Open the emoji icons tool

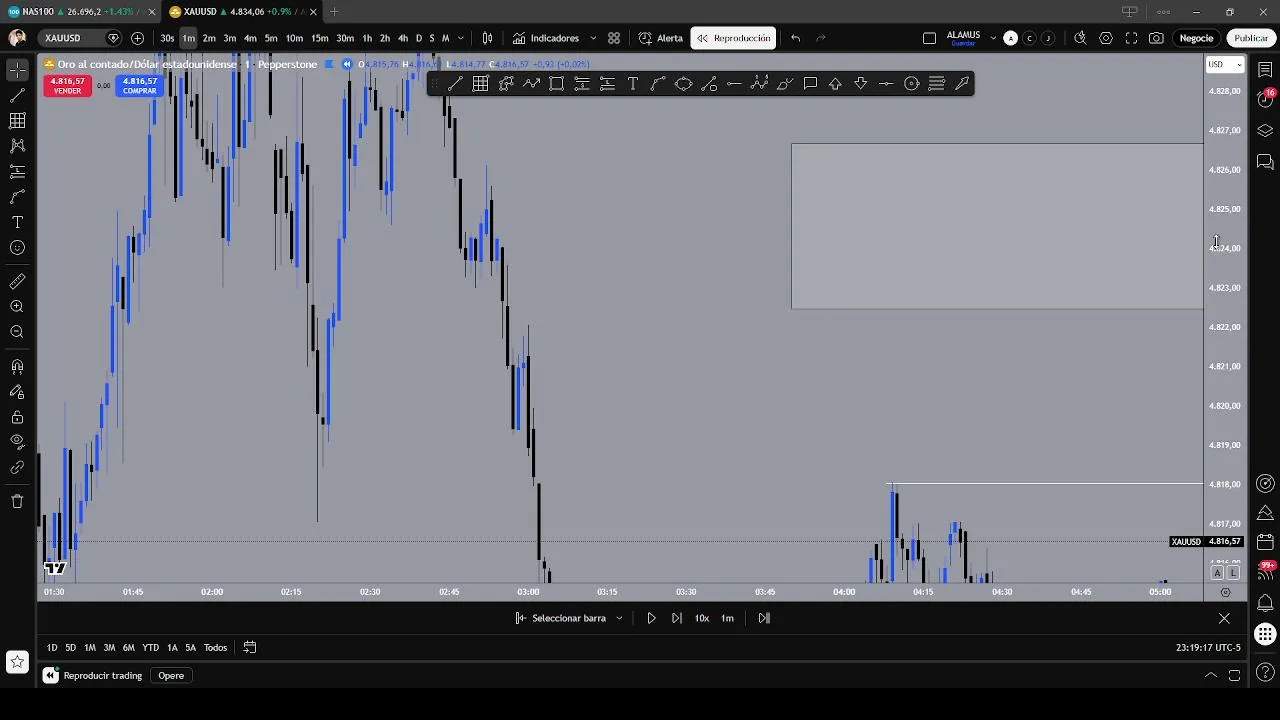pos(17,248)
